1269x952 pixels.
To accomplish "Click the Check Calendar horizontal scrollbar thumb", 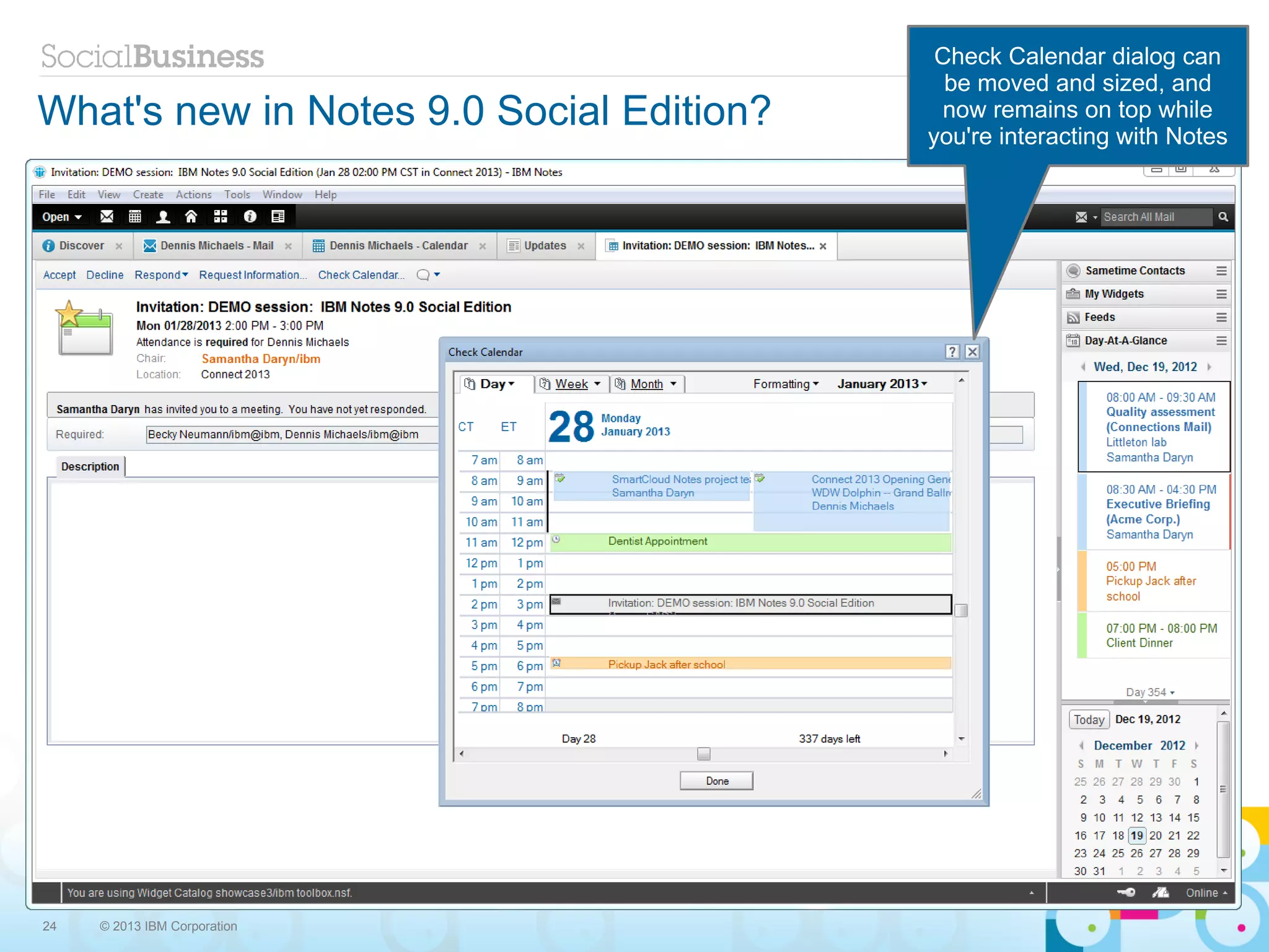I will (703, 754).
